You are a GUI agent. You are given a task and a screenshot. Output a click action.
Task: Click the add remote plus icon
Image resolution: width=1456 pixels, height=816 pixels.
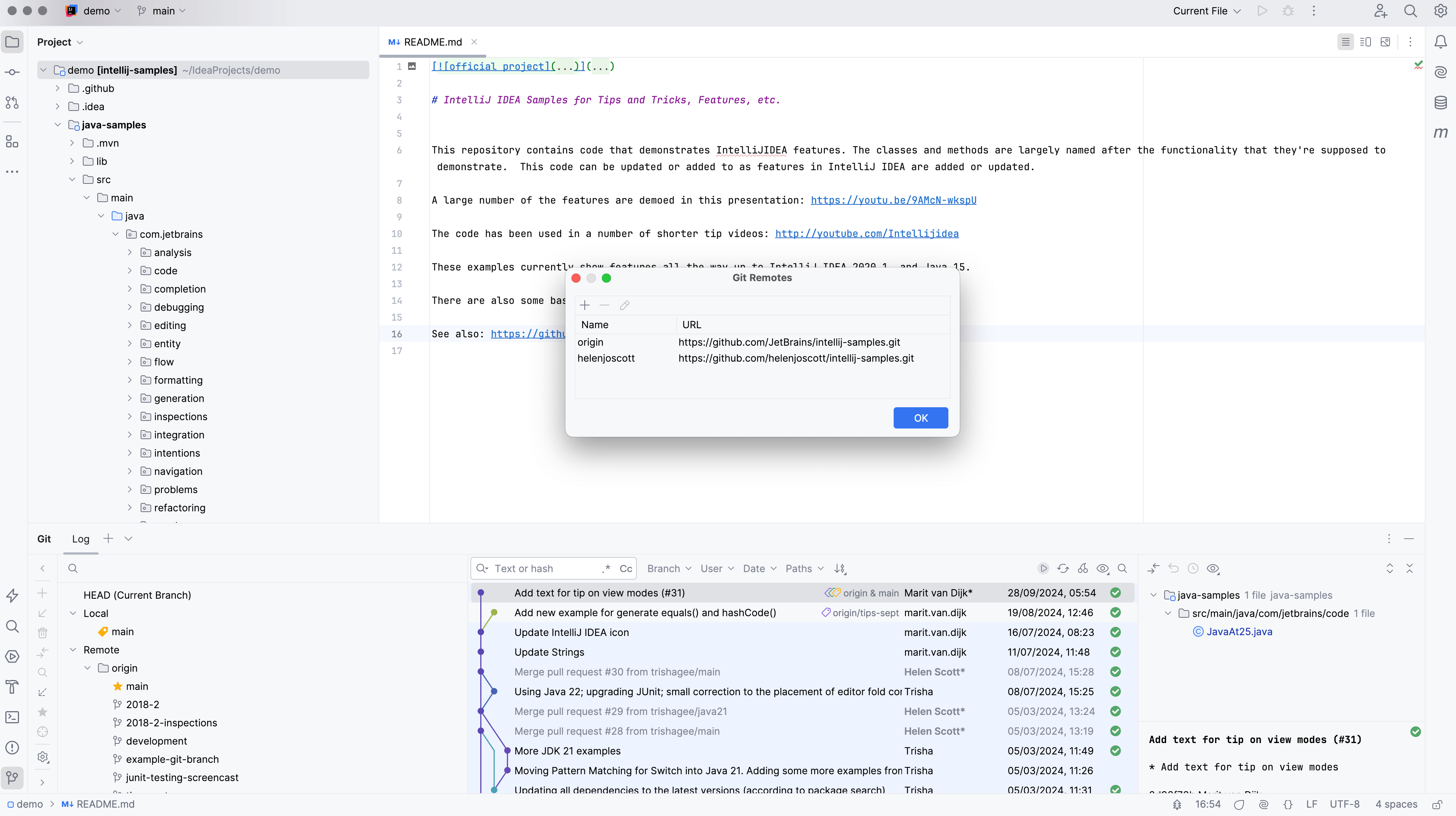pos(584,305)
